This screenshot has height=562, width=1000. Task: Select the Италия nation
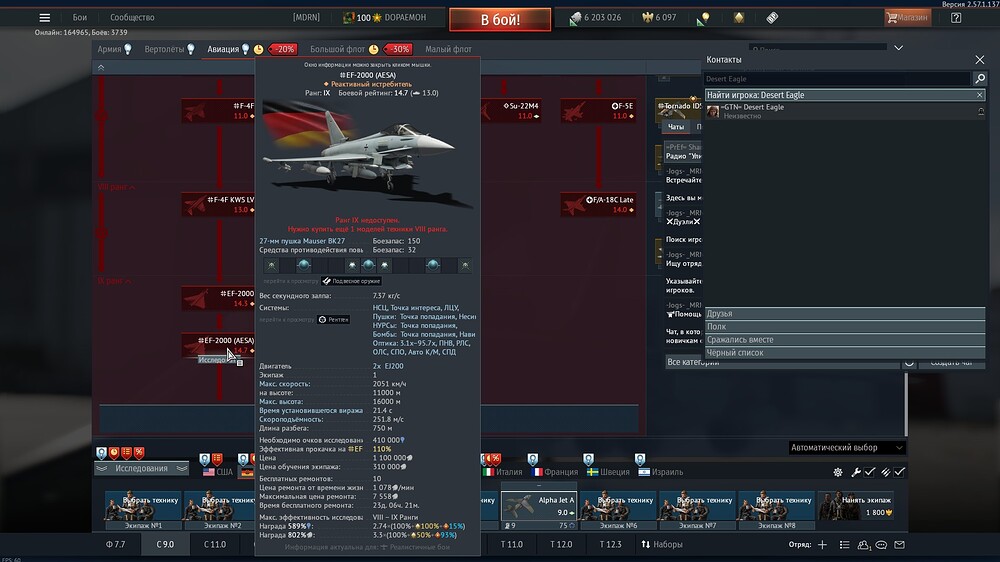point(503,472)
